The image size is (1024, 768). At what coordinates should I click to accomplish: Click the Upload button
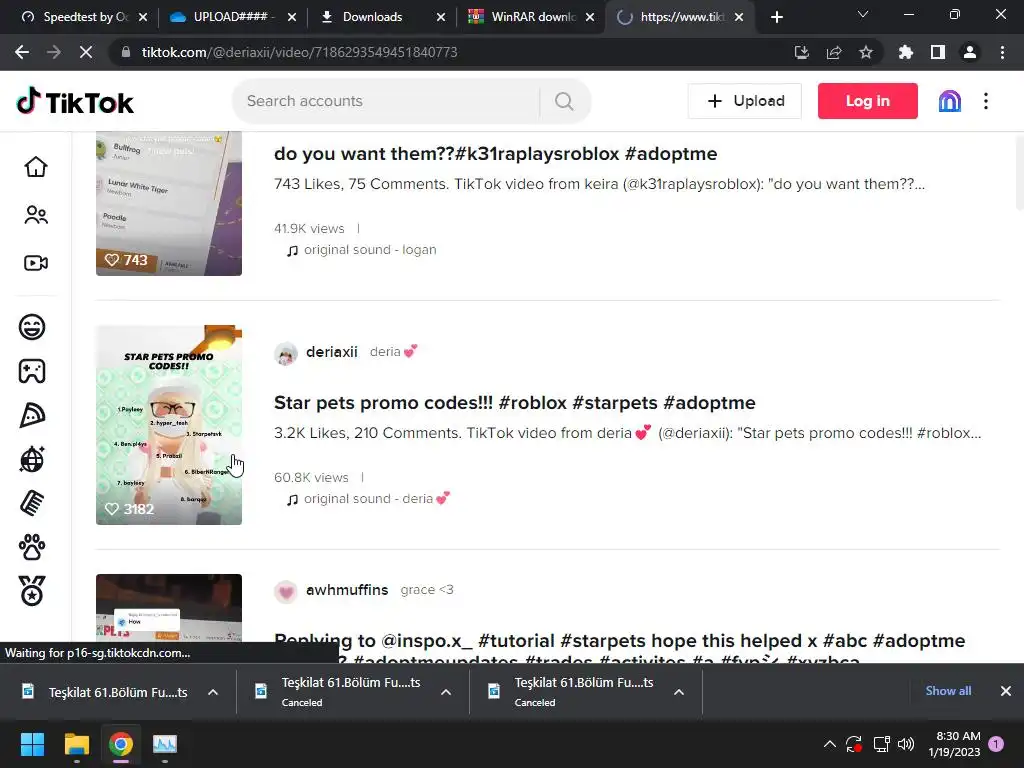(744, 101)
